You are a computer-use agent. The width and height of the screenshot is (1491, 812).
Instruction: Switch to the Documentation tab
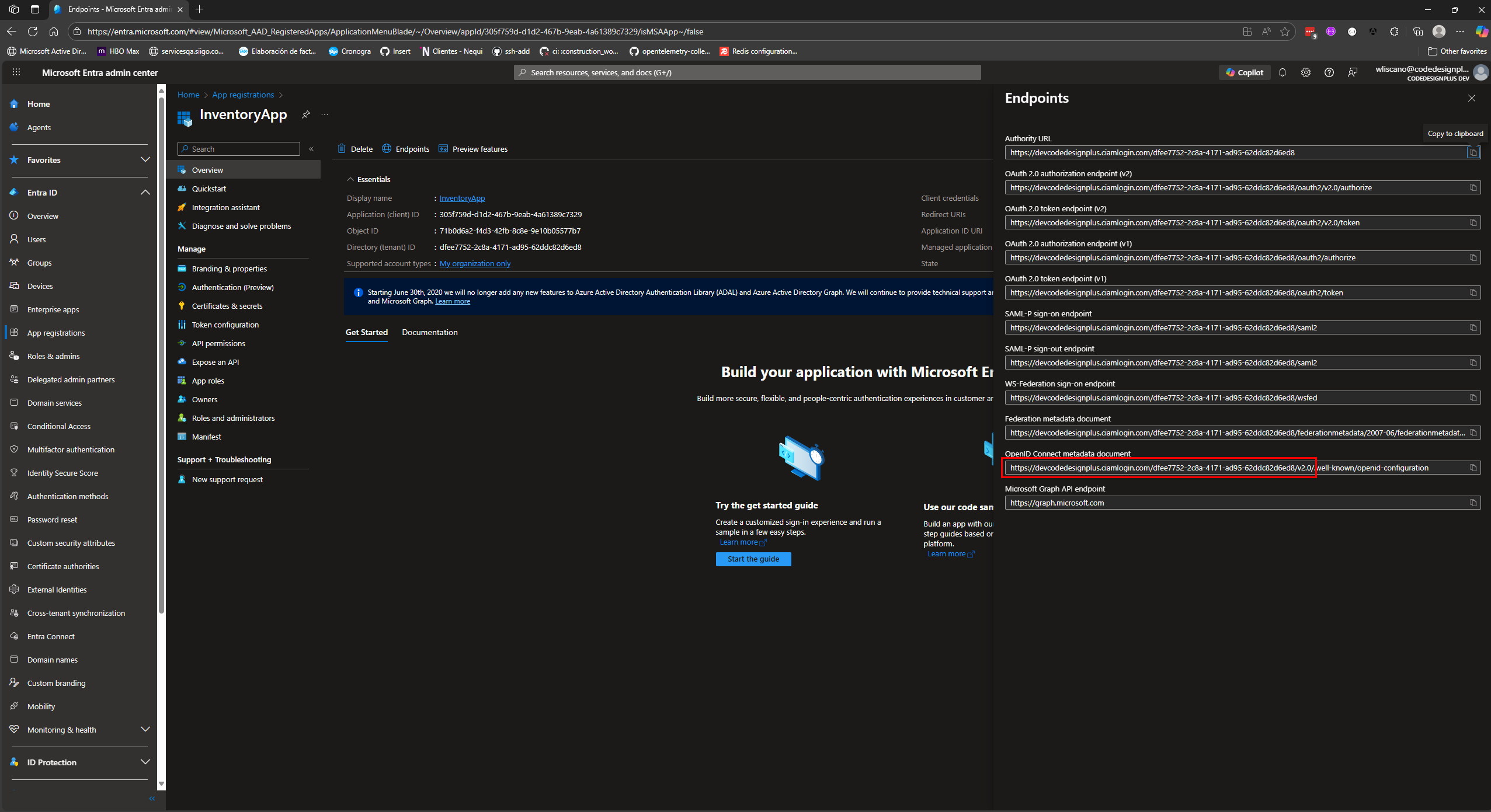pyautogui.click(x=430, y=332)
